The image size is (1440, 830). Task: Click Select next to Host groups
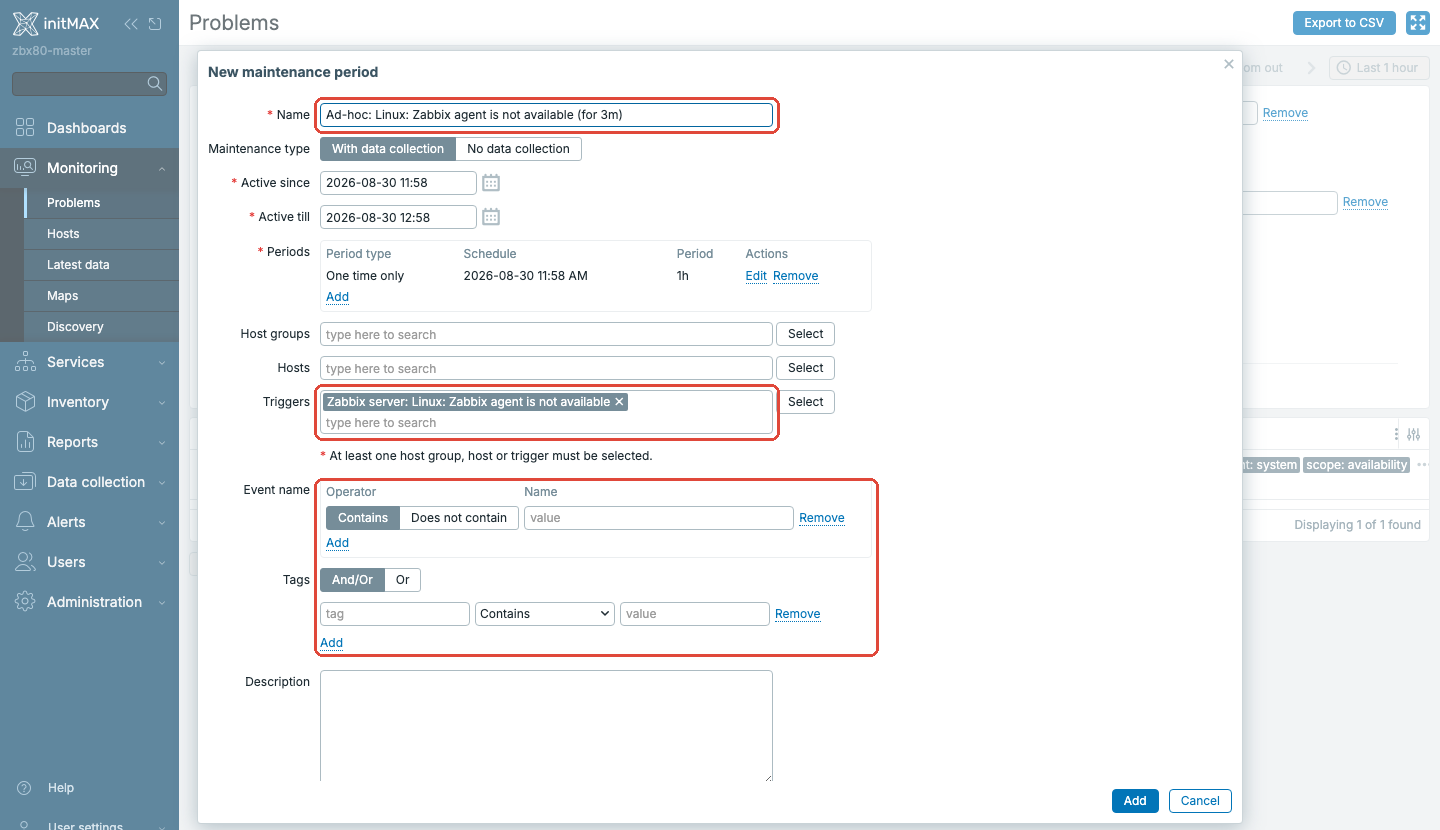[x=805, y=334]
